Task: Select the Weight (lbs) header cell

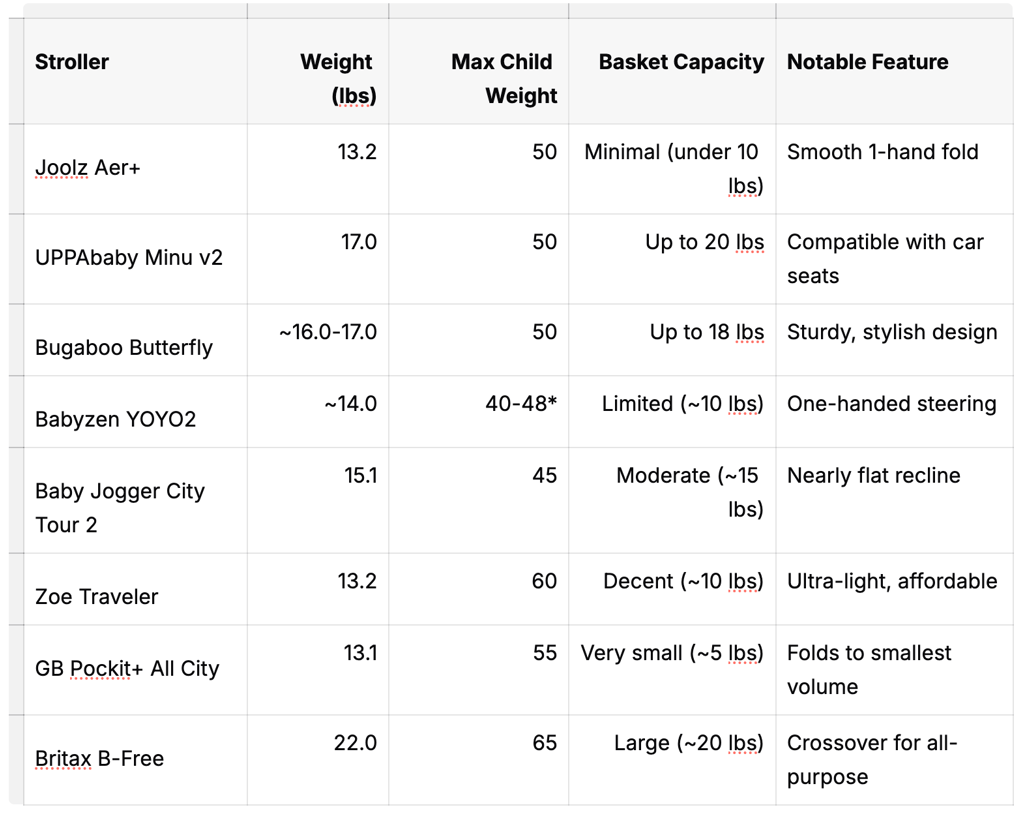Action: point(318,71)
